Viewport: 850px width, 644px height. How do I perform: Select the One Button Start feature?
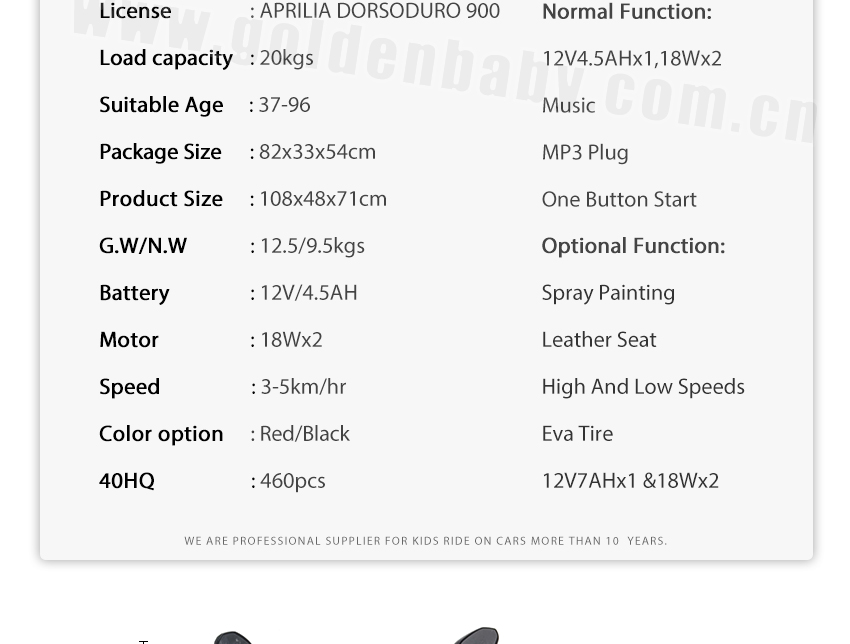coord(619,199)
